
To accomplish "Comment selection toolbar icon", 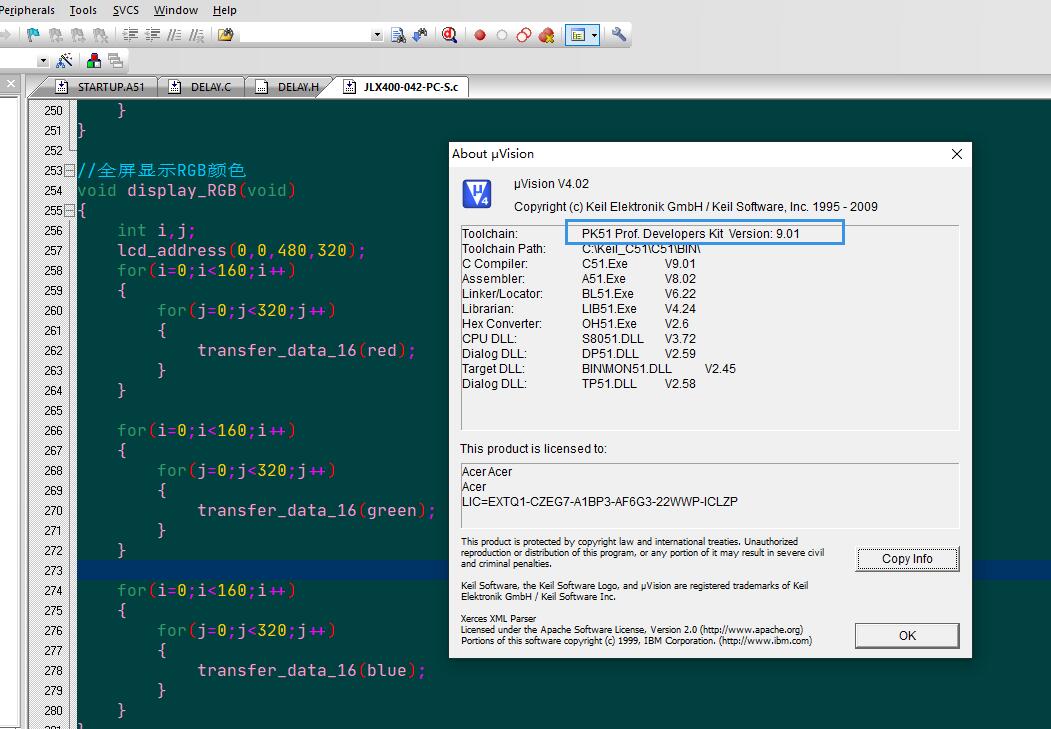I will 174,35.
